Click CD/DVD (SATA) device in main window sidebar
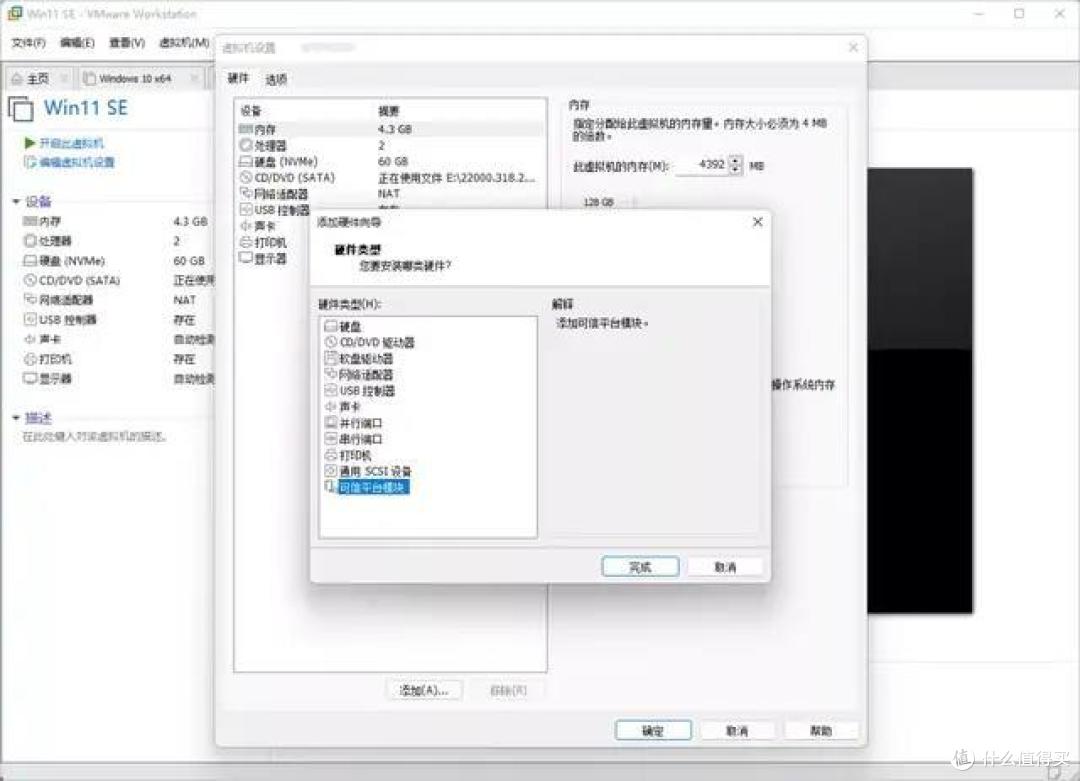The height and width of the screenshot is (781, 1080). click(x=72, y=280)
